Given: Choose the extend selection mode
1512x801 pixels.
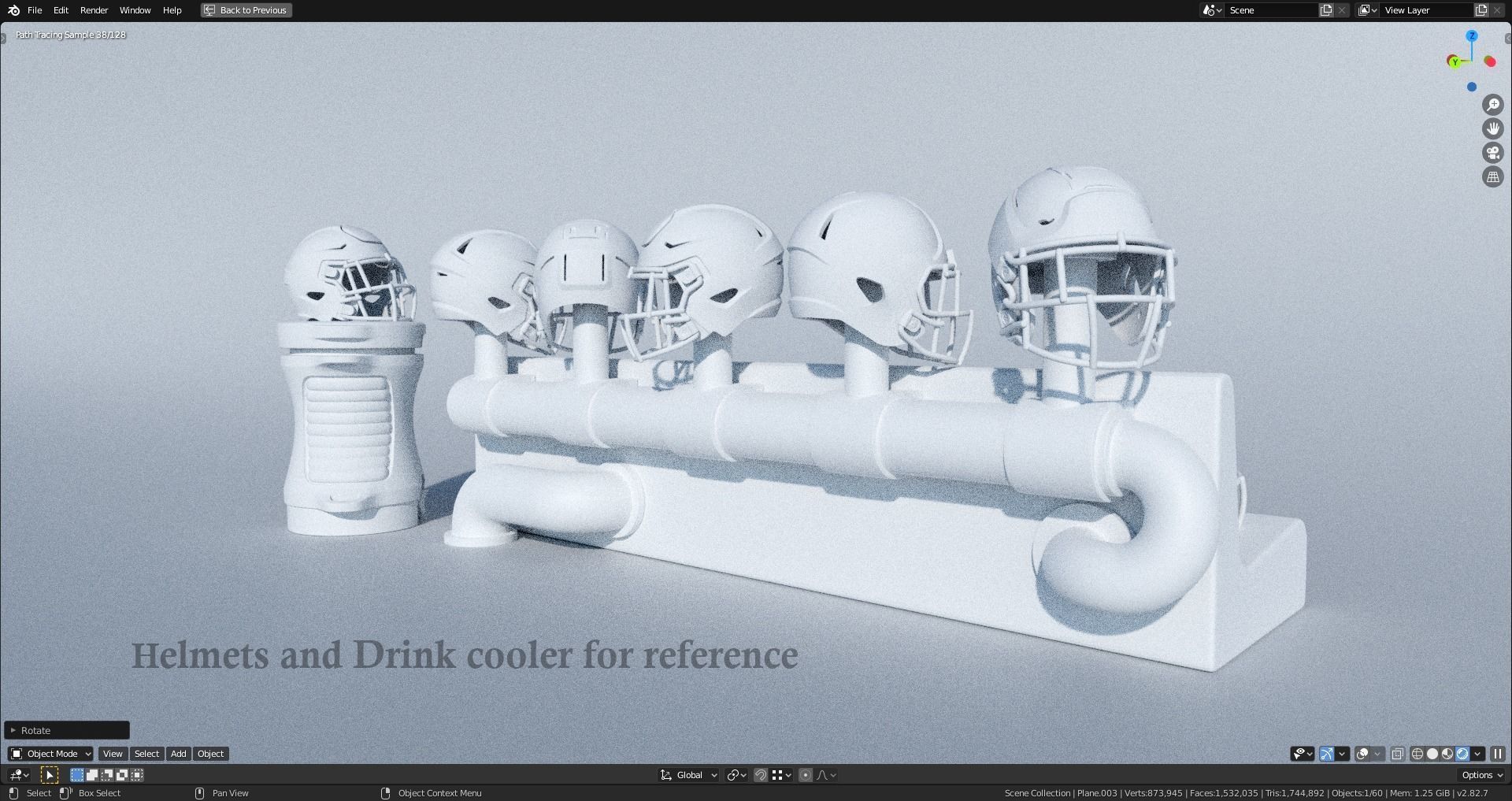Looking at the screenshot, I should point(92,775).
